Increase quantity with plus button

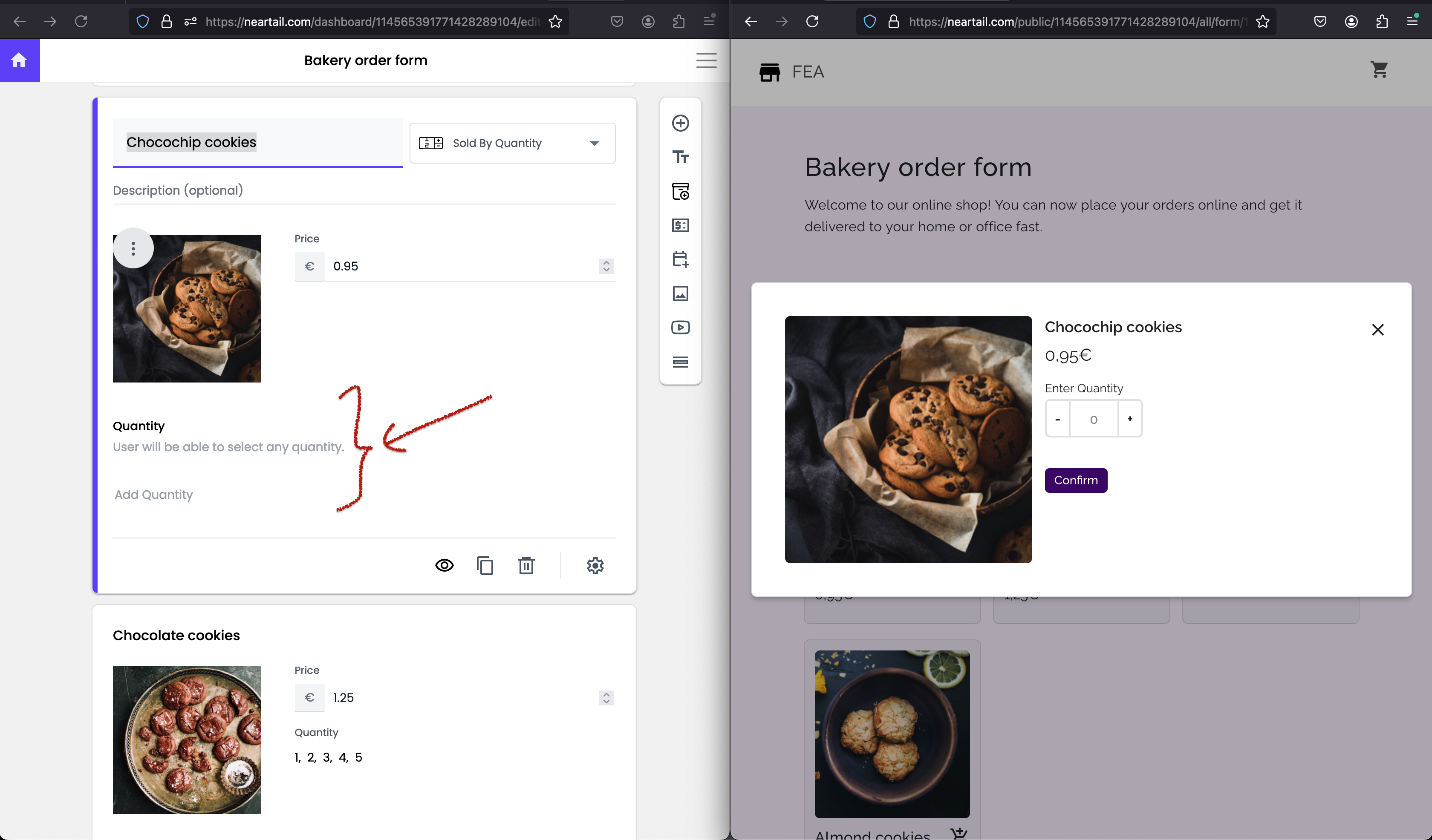(1130, 419)
